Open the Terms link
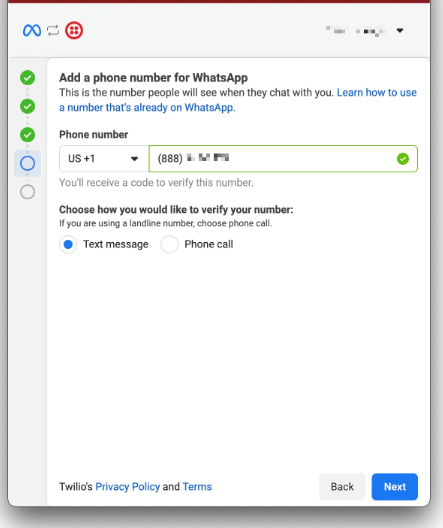 (197, 487)
